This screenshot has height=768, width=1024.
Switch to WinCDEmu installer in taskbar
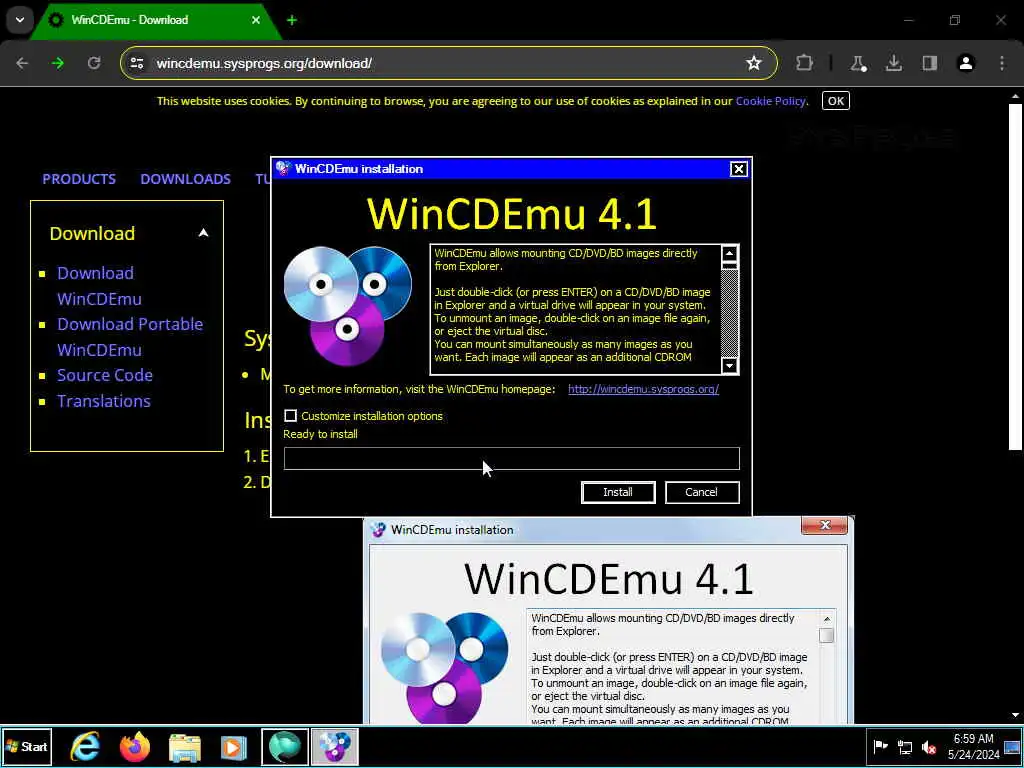pyautogui.click(x=334, y=747)
